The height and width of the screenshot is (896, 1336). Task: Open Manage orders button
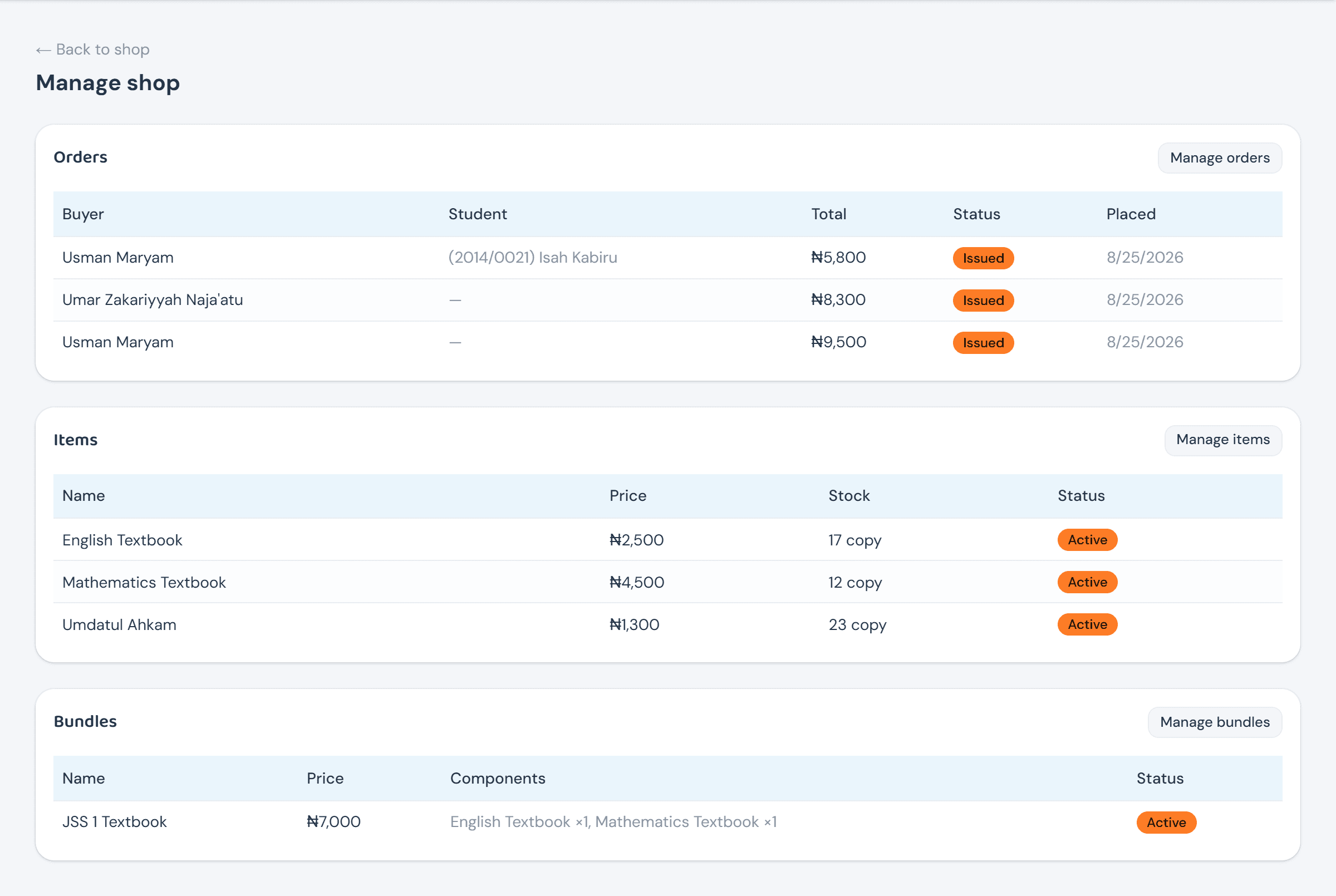(x=1220, y=157)
